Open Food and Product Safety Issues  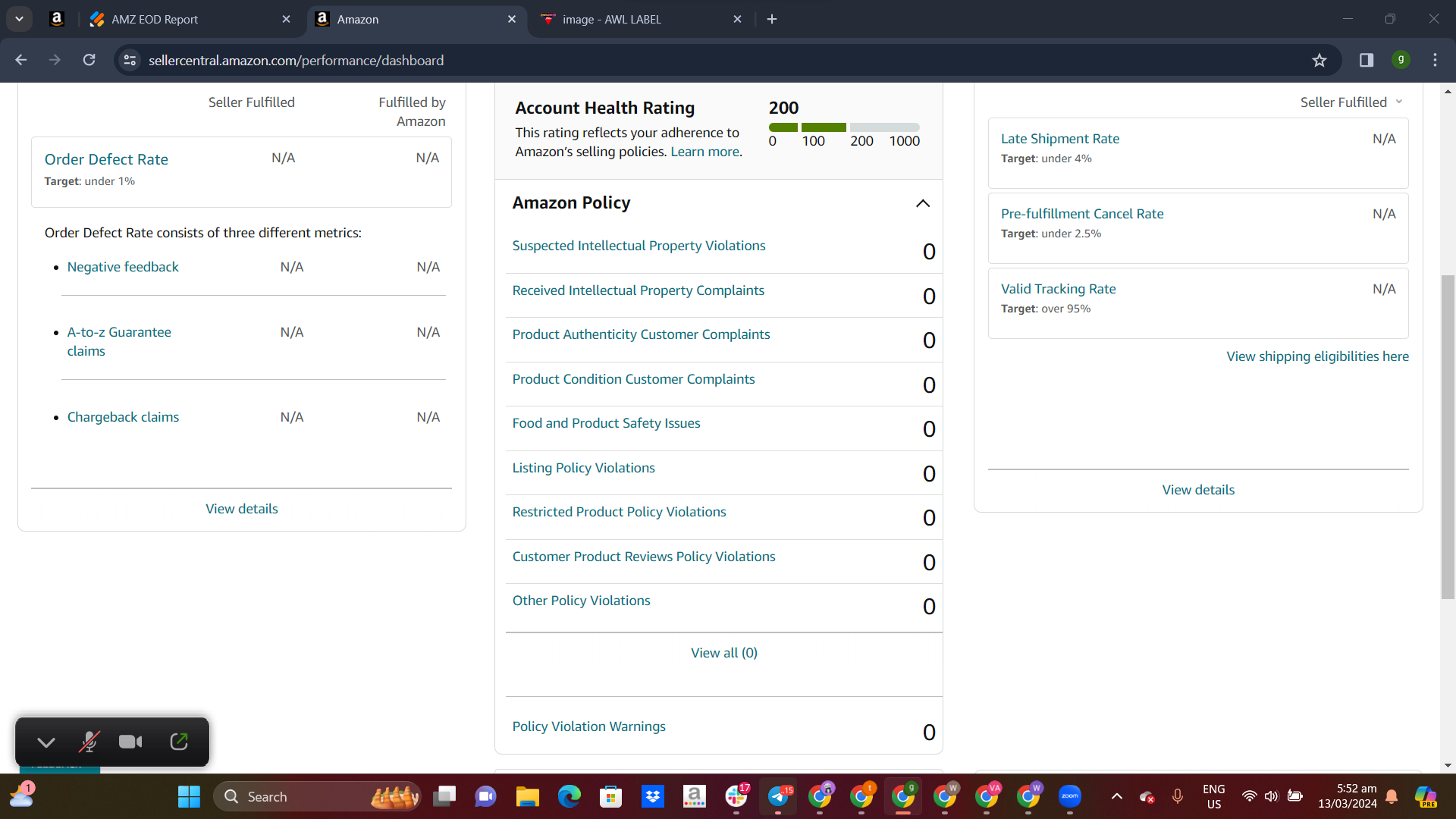606,423
